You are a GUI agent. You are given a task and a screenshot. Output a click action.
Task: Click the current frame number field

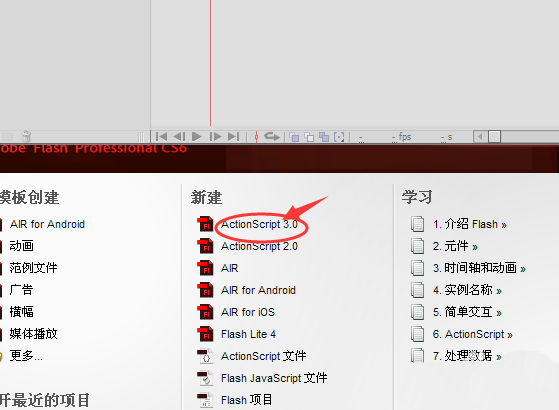tap(361, 138)
